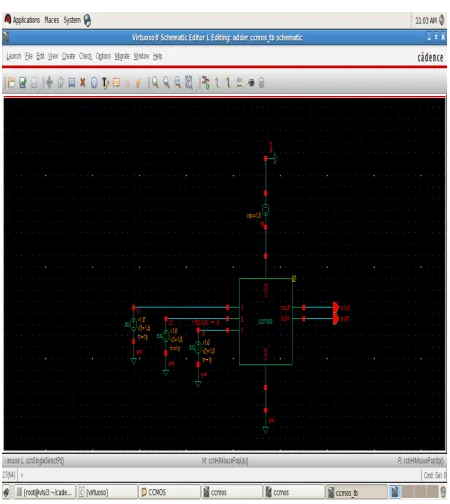
Task: Open object Properties info icon
Action: (x=94, y=82)
